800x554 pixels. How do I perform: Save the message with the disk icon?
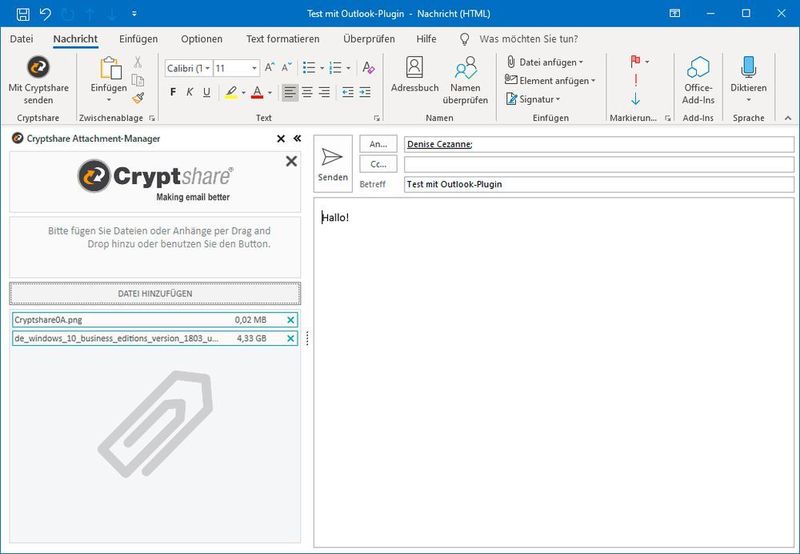click(23, 14)
